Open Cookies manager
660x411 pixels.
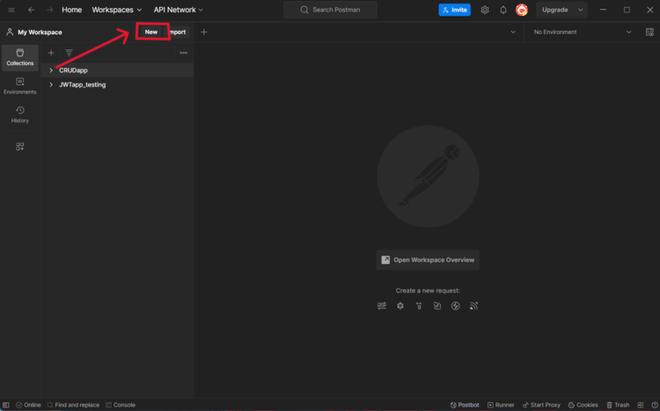583,405
